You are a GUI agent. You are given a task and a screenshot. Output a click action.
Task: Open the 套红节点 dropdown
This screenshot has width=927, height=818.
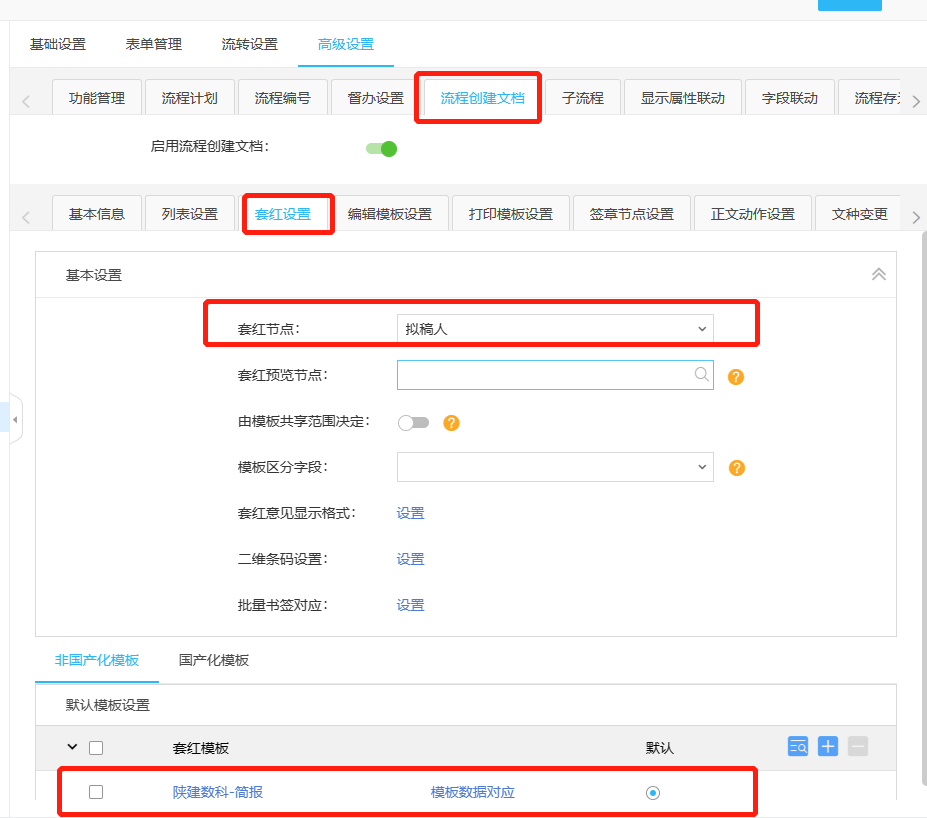[555, 329]
